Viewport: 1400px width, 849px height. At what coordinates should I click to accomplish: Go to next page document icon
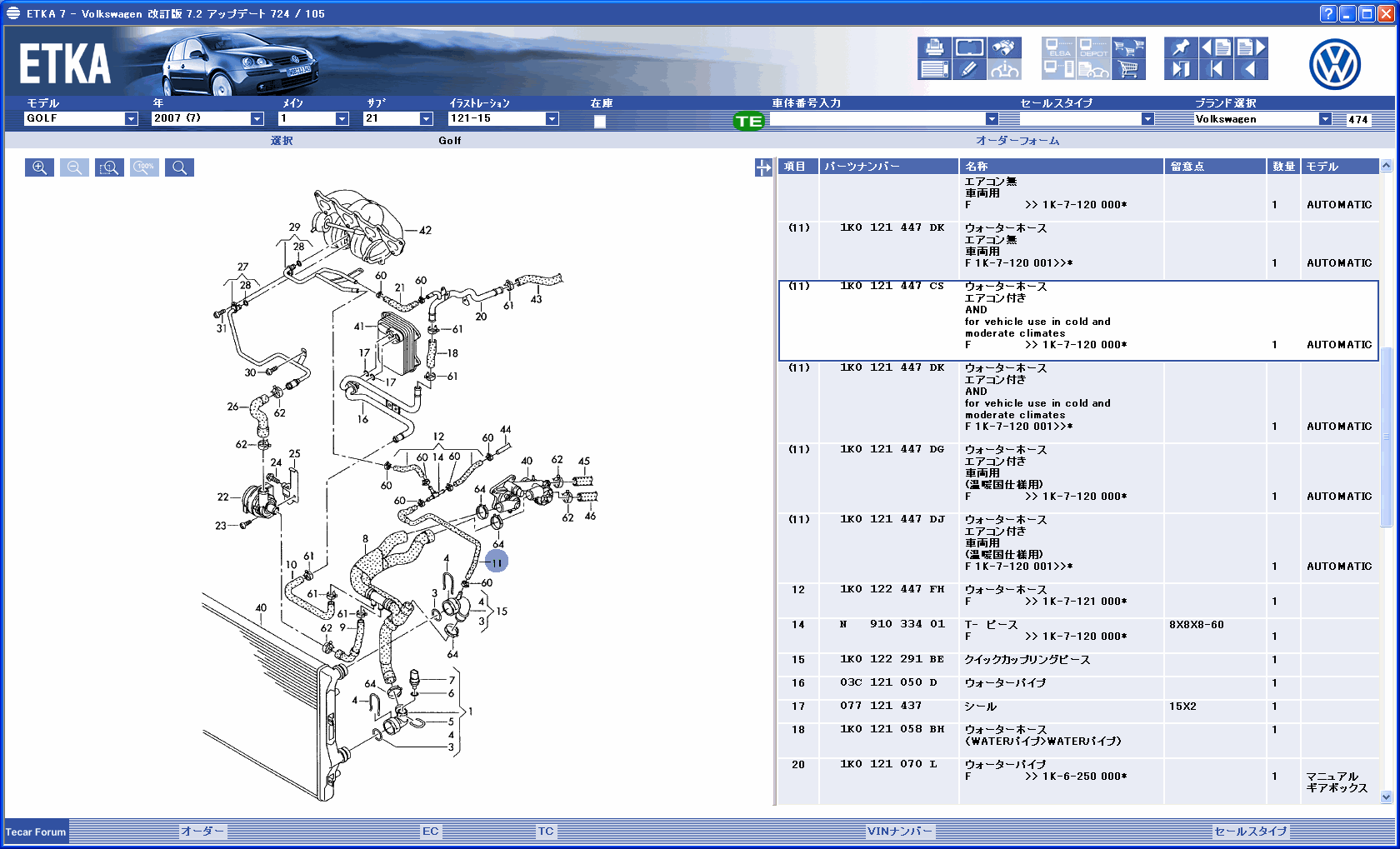1251,47
